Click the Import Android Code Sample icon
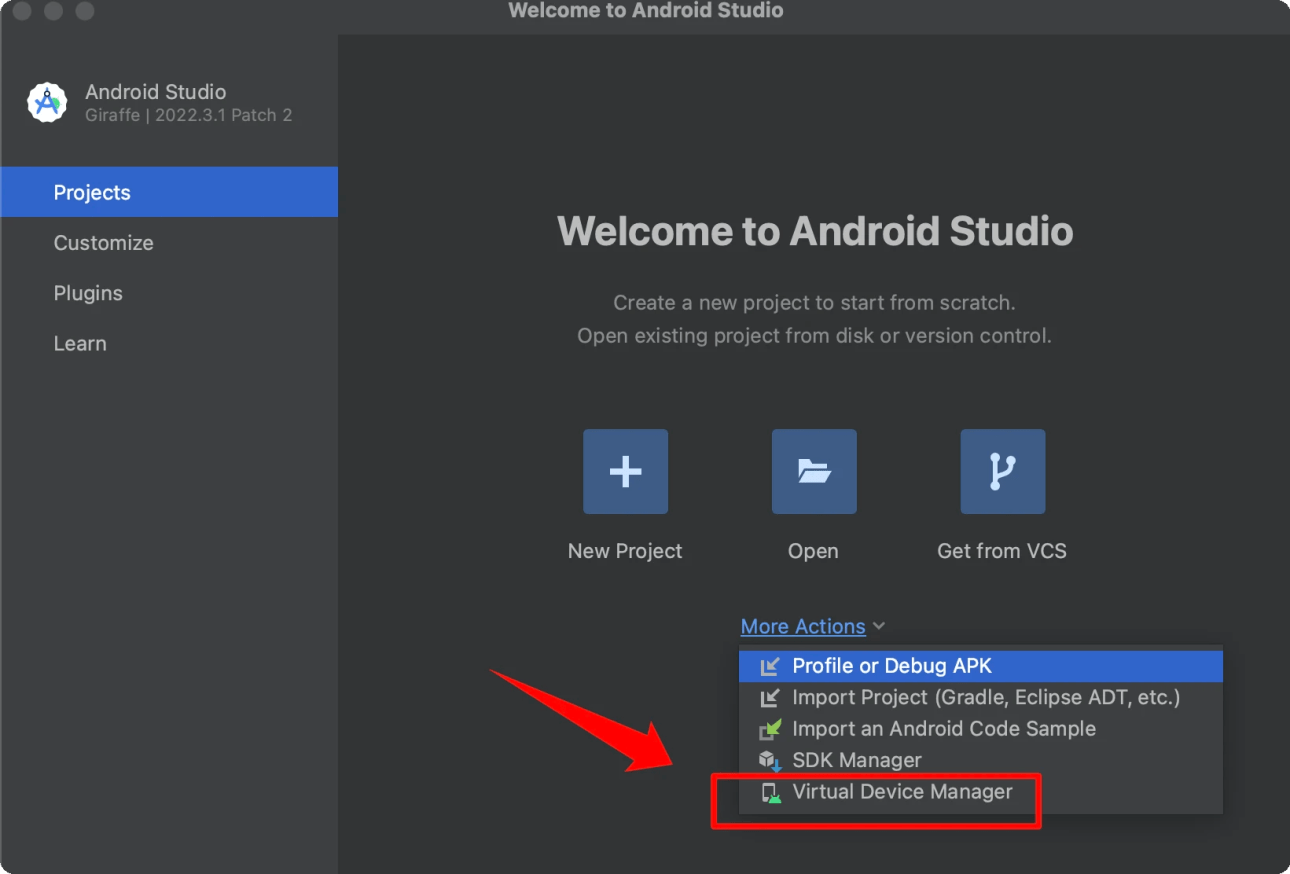The width and height of the screenshot is (1290, 874). (x=770, y=729)
